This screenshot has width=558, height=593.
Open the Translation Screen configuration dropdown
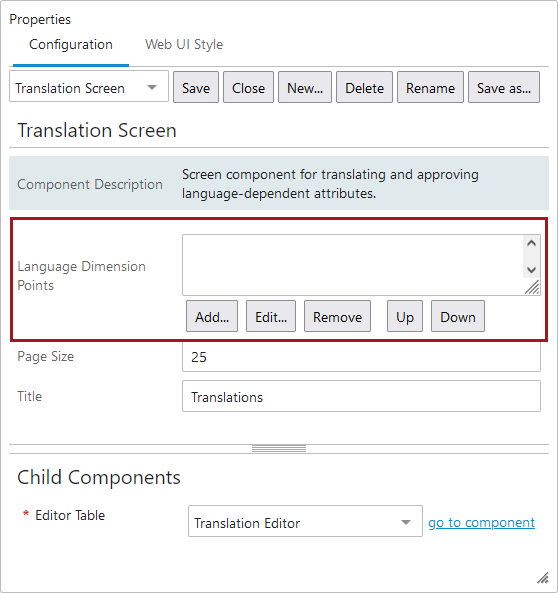(89, 87)
